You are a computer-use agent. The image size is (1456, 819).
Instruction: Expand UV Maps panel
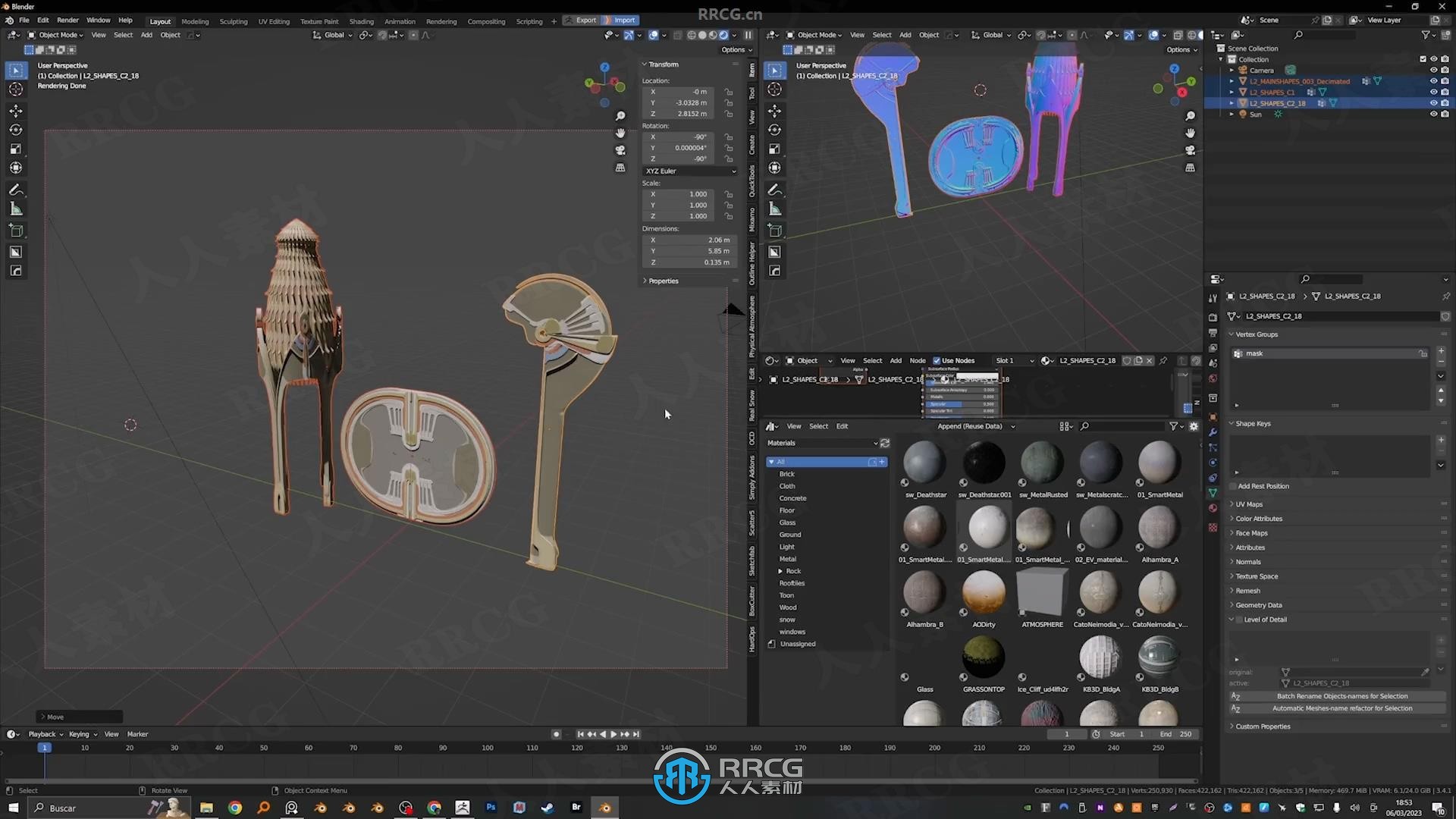1249,504
